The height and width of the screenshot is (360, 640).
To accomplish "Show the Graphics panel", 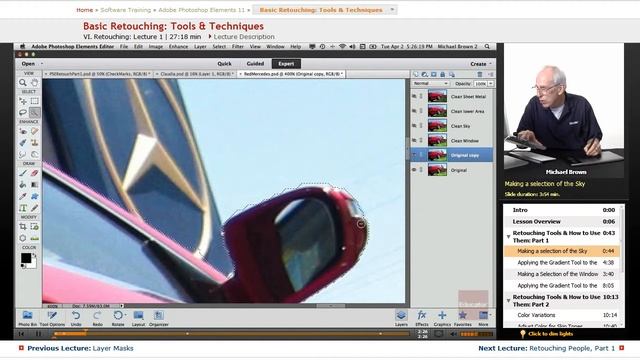I will tap(442, 318).
